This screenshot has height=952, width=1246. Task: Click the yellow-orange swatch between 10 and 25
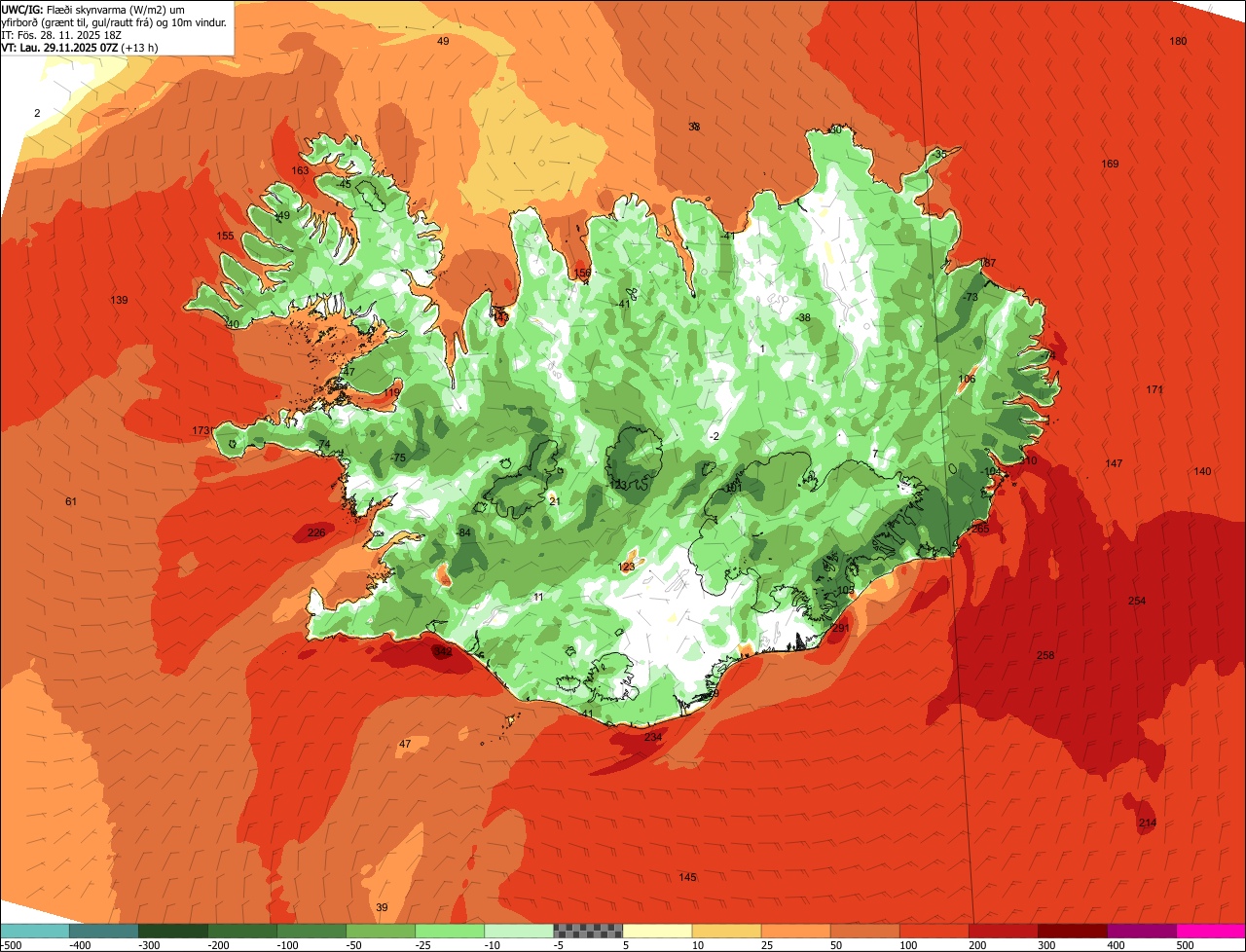click(x=726, y=930)
